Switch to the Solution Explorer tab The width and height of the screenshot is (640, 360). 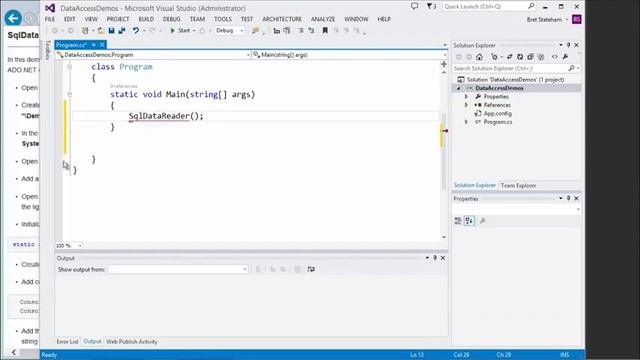coord(475,186)
